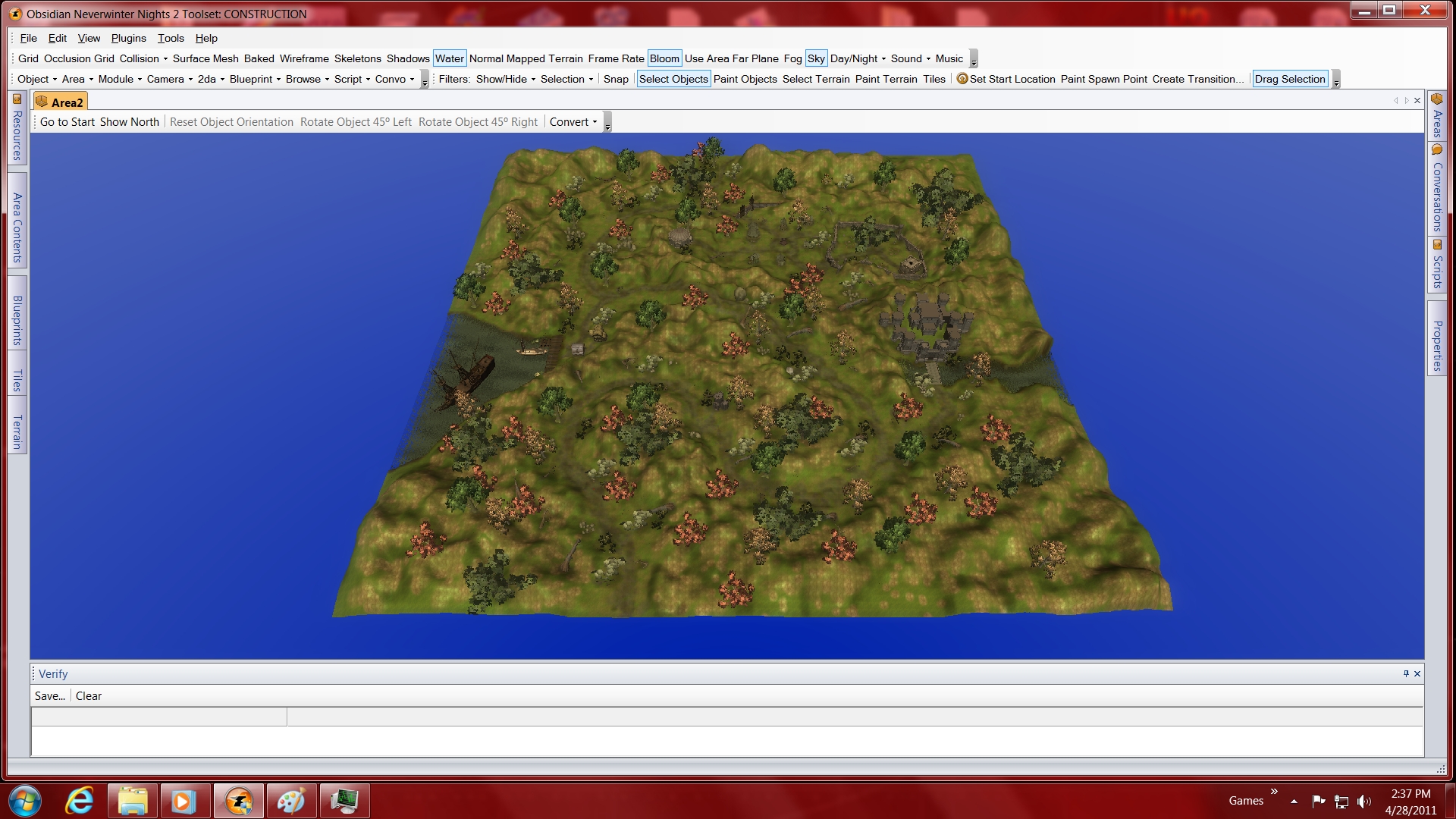Click the Set Start Location icon
Screen dimensions: 1456x819
(962, 79)
